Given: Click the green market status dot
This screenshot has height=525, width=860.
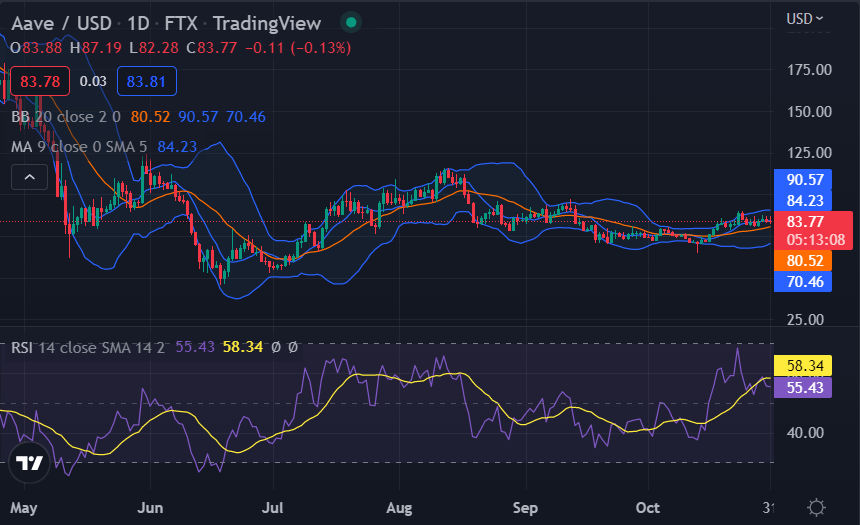Looking at the screenshot, I should (x=351, y=22).
